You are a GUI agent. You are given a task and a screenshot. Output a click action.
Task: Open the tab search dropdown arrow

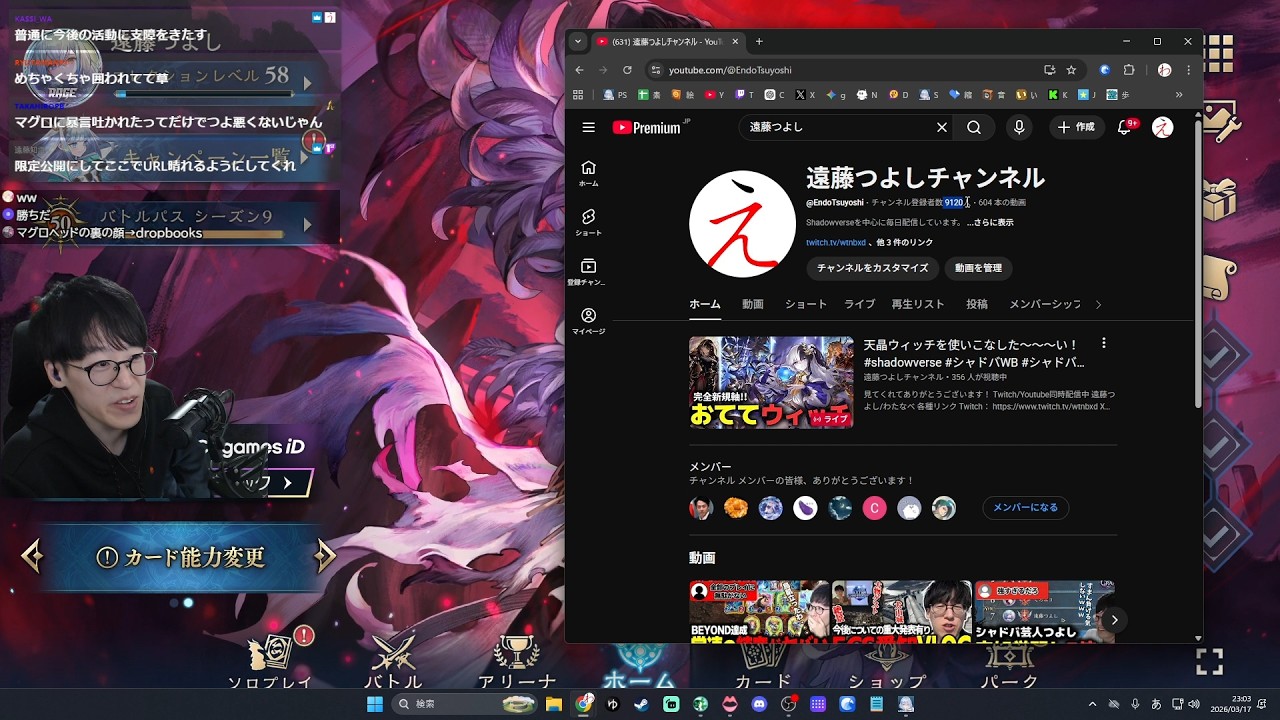[577, 41]
